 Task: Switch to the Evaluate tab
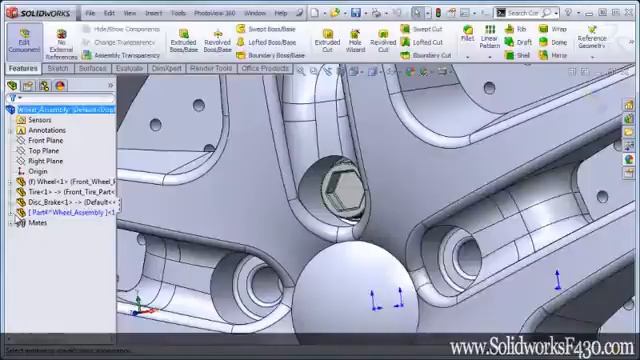point(129,69)
